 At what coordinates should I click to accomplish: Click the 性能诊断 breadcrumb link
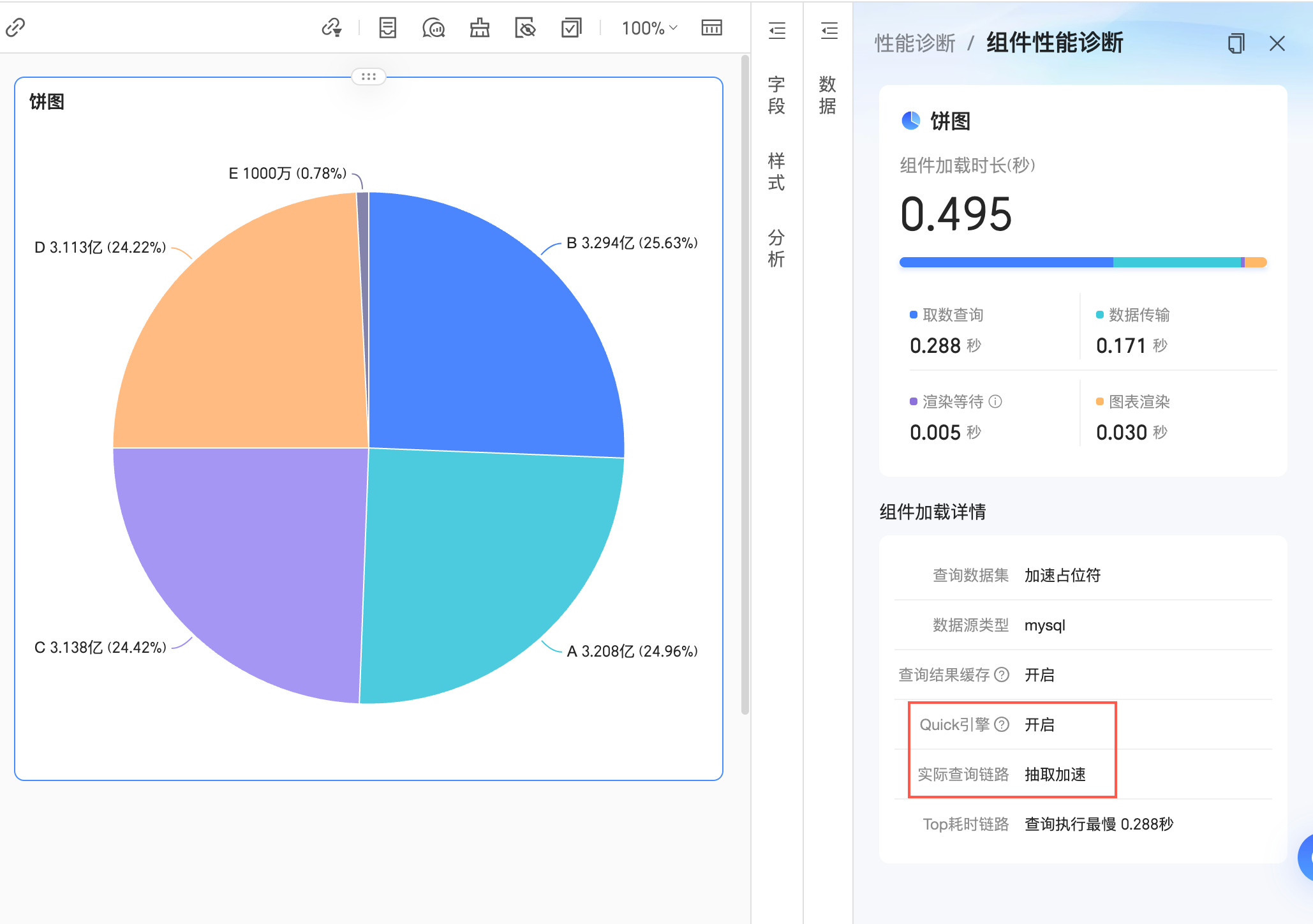click(x=914, y=43)
